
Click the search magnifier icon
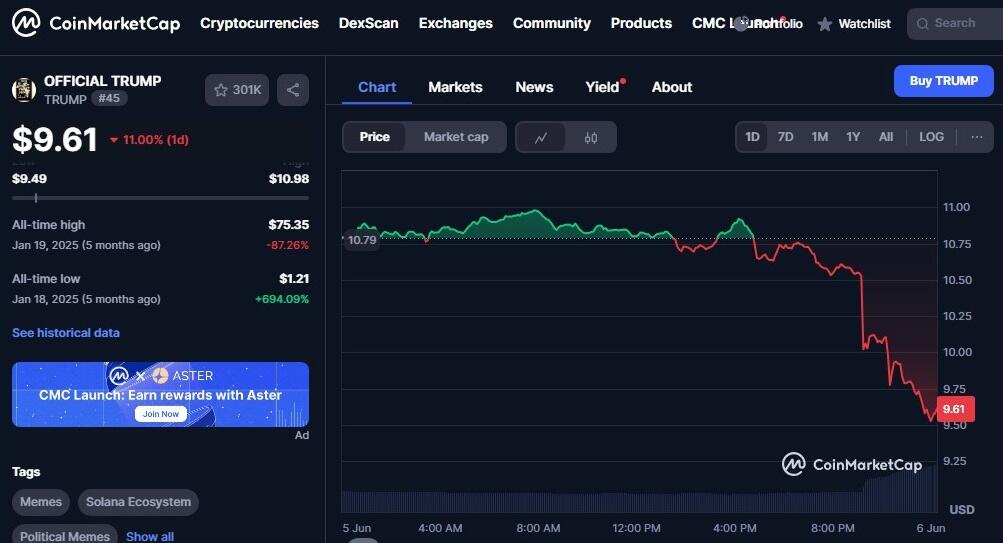[x=923, y=24]
